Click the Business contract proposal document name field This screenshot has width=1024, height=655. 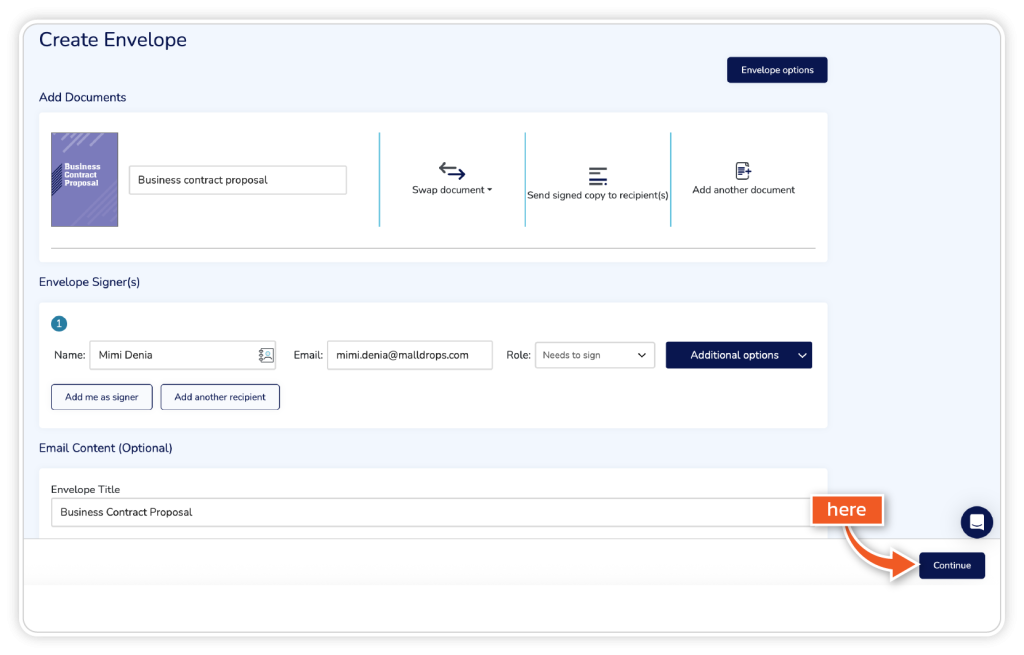click(x=237, y=180)
